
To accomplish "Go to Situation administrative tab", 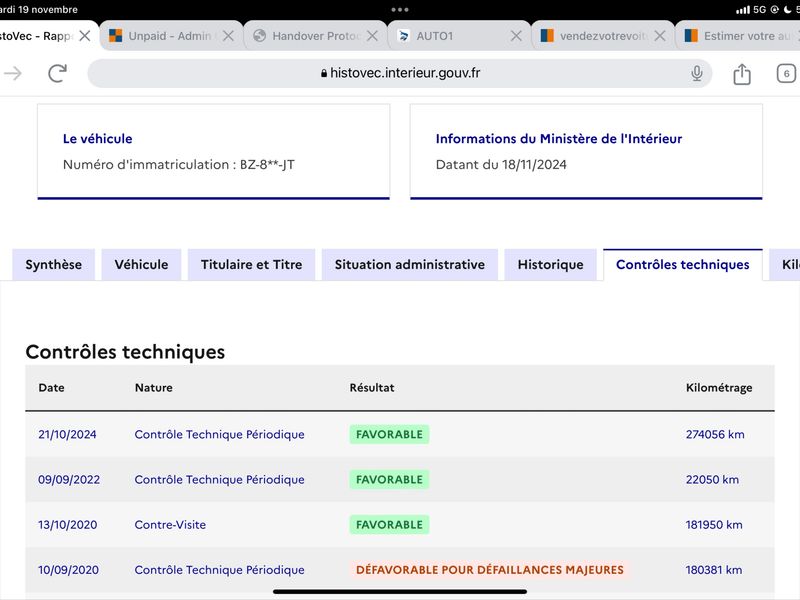I will tap(410, 265).
